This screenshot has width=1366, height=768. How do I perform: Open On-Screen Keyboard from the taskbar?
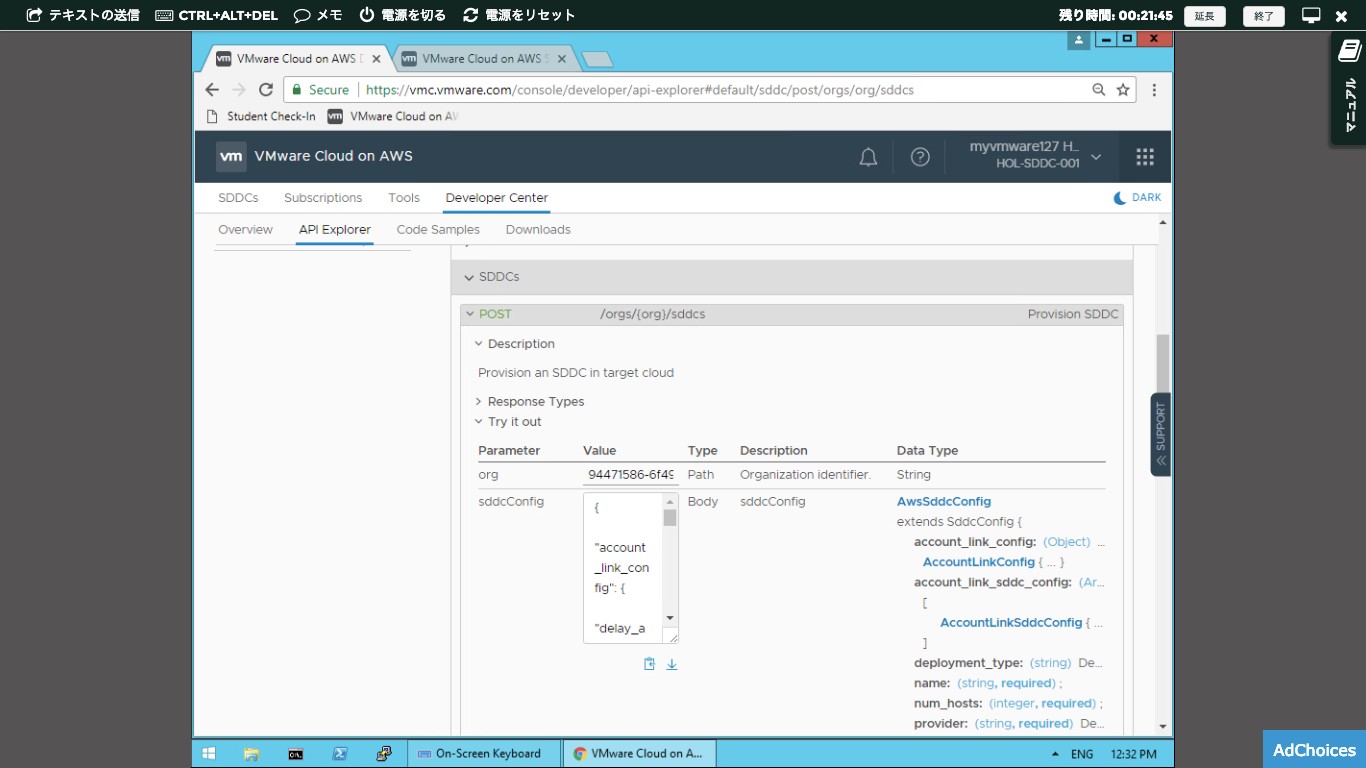484,754
